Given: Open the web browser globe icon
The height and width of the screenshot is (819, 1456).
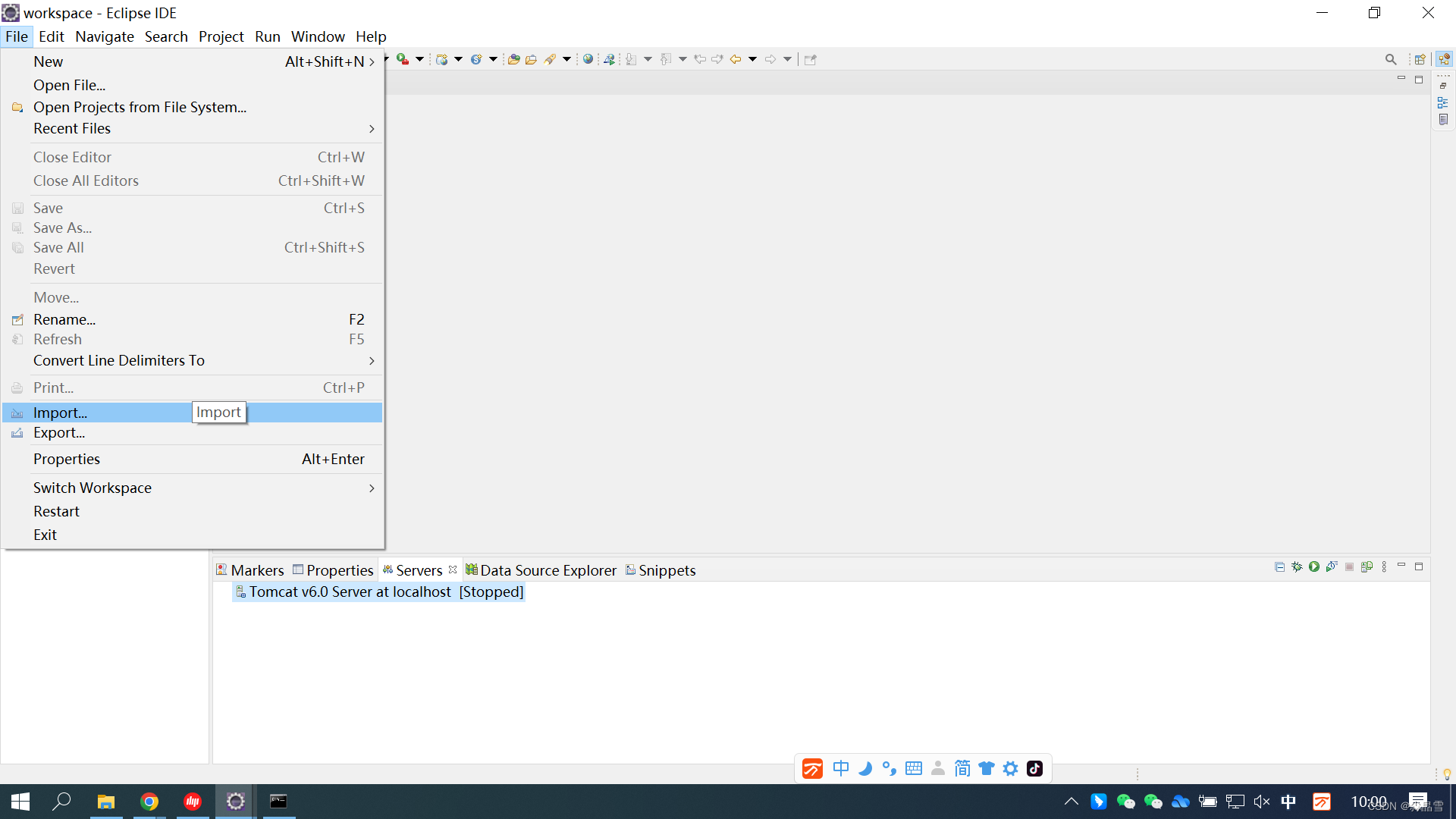Looking at the screenshot, I should point(588,59).
